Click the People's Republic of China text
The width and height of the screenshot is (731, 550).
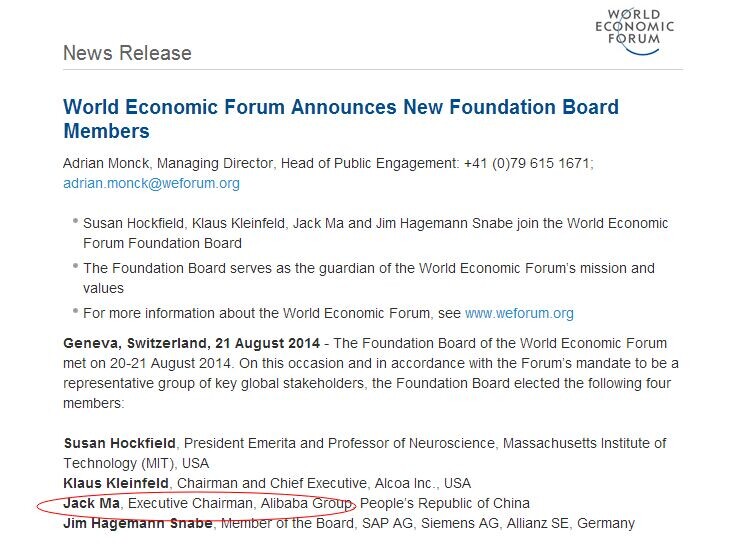click(x=445, y=503)
